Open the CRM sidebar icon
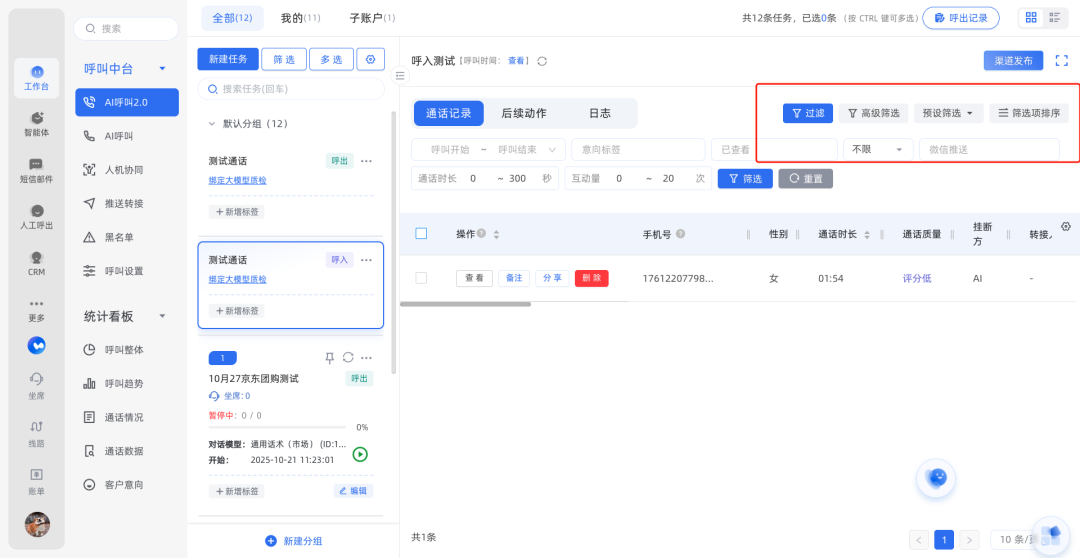The height and width of the screenshot is (558, 1080). [37, 262]
